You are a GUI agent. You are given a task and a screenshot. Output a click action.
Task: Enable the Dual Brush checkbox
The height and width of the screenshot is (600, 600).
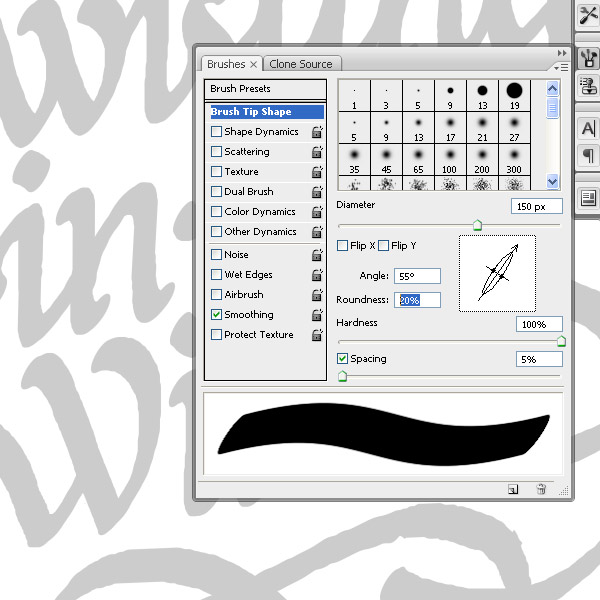coord(216,191)
